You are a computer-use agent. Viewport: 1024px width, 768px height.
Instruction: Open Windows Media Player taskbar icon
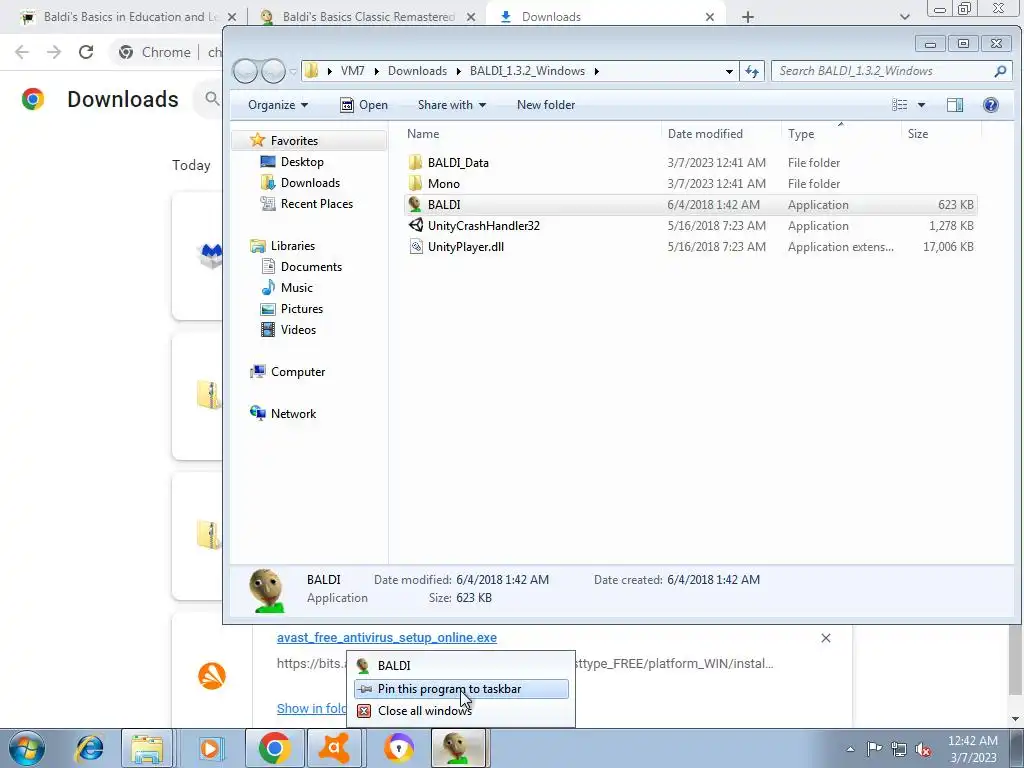(x=210, y=748)
